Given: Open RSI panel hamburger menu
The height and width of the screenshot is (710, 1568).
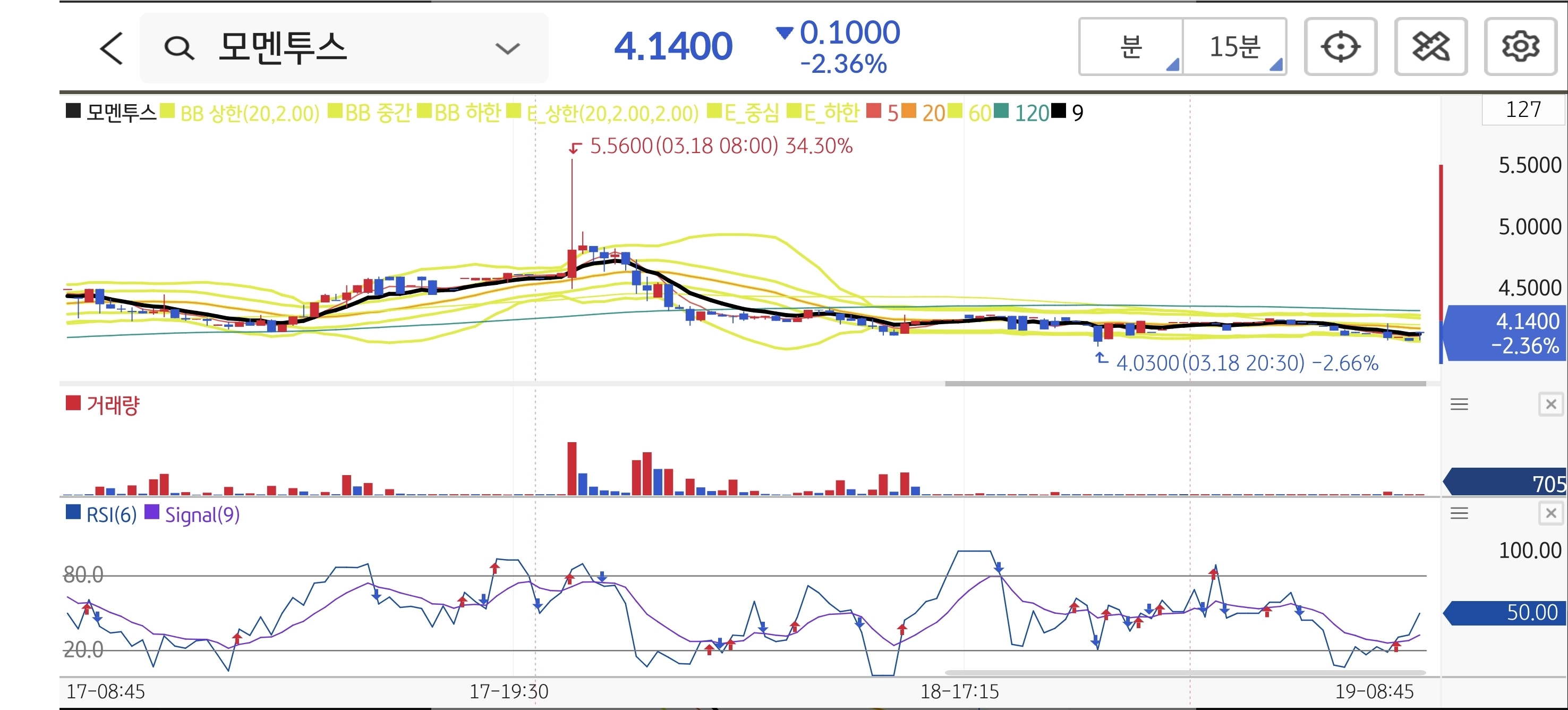Looking at the screenshot, I should 1459,513.
